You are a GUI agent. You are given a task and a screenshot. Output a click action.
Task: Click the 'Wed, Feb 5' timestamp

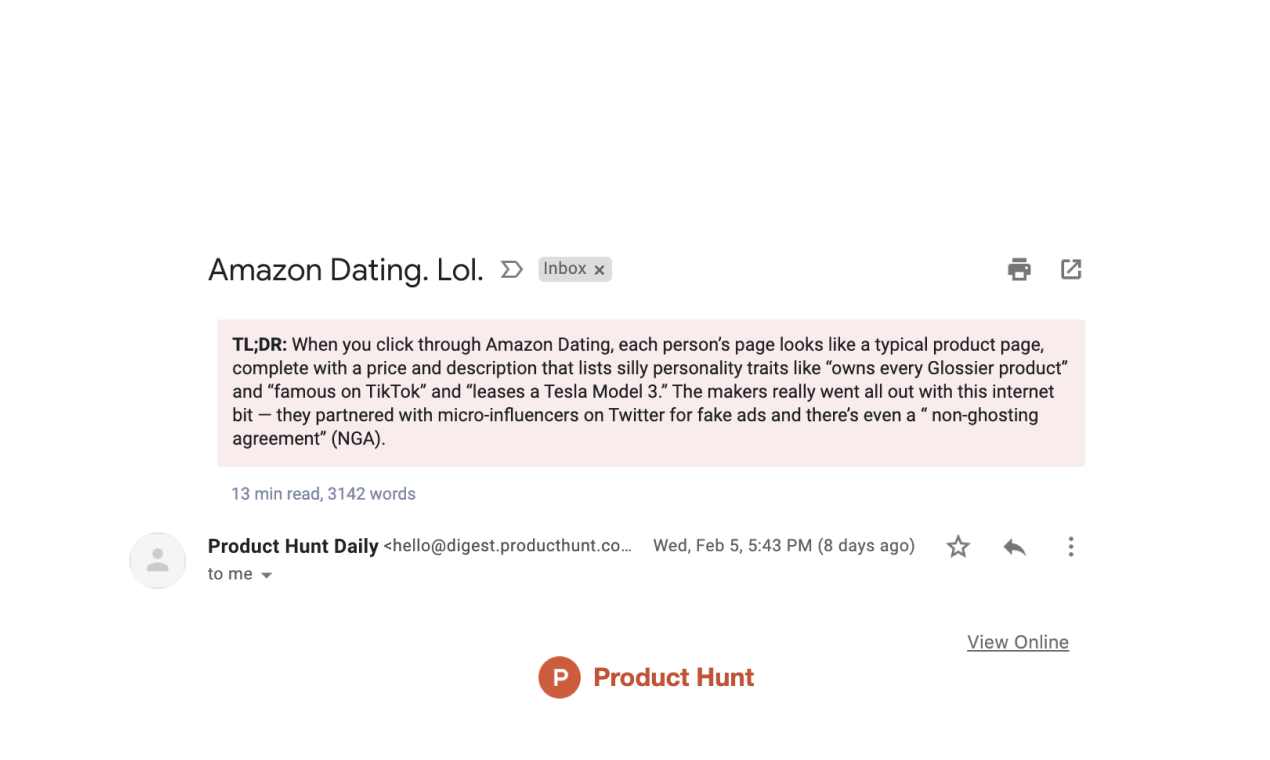coord(784,546)
